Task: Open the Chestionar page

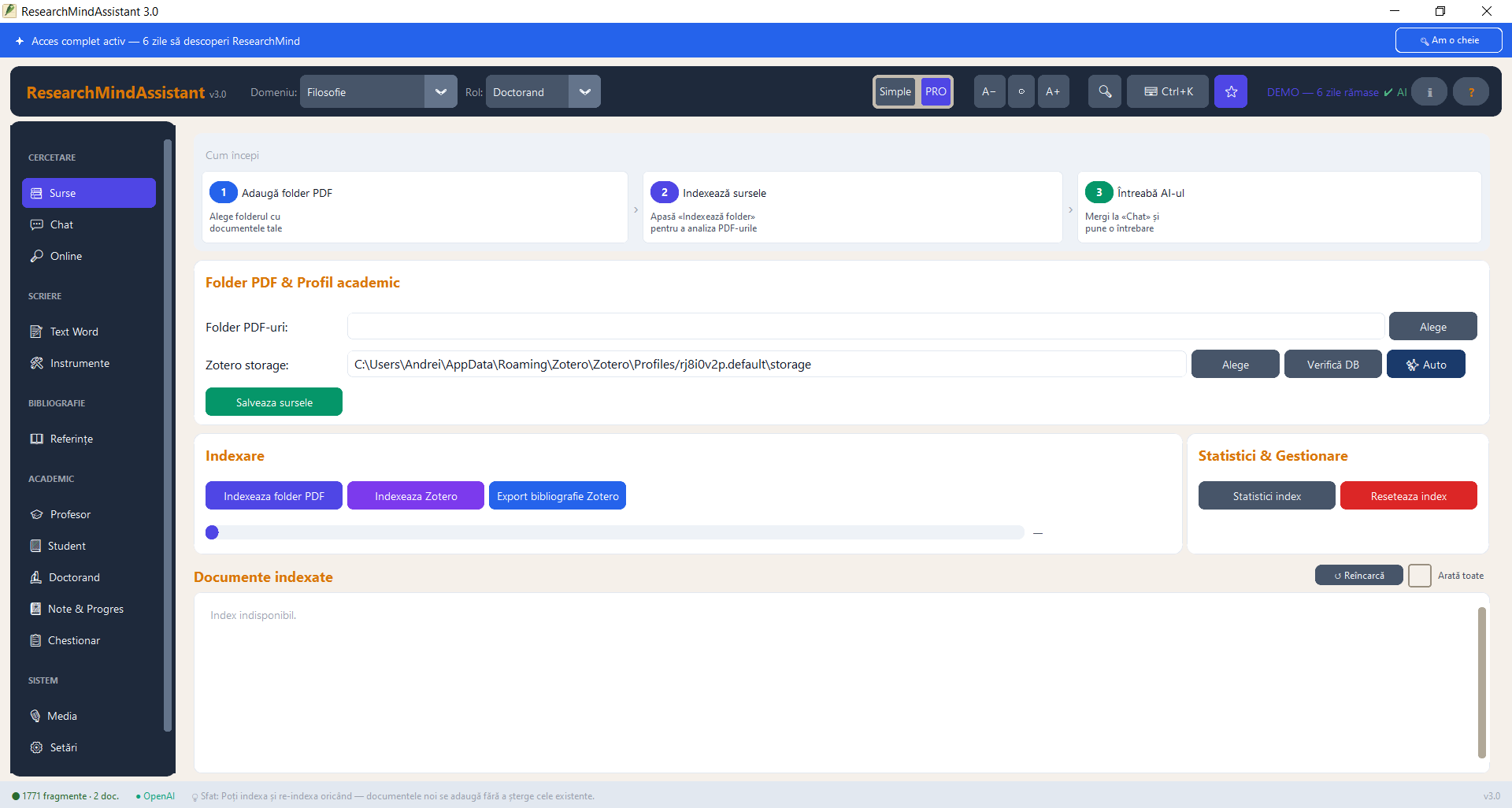Action: pyautogui.click(x=89, y=640)
